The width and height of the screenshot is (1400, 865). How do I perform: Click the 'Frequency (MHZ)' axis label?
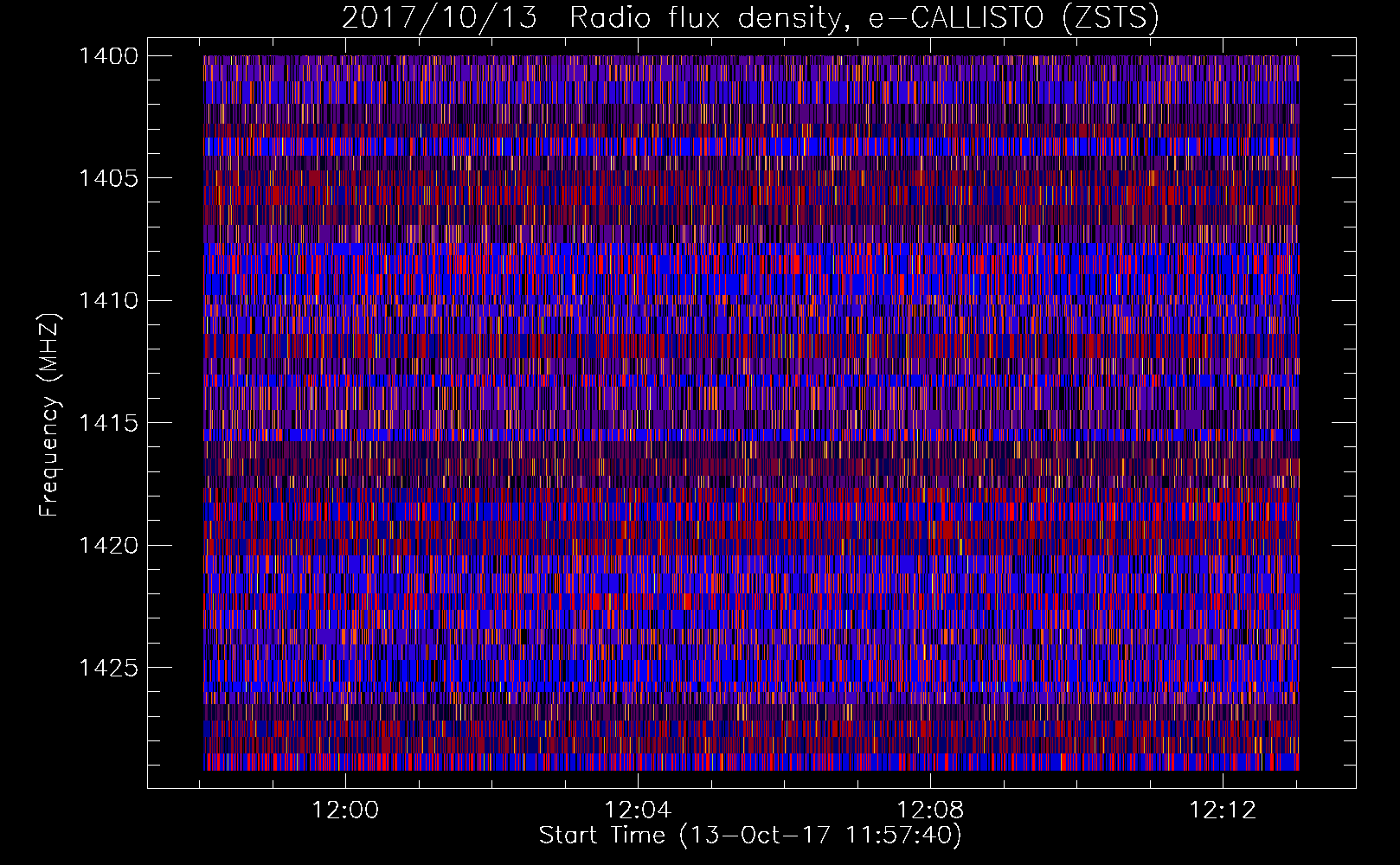click(49, 415)
